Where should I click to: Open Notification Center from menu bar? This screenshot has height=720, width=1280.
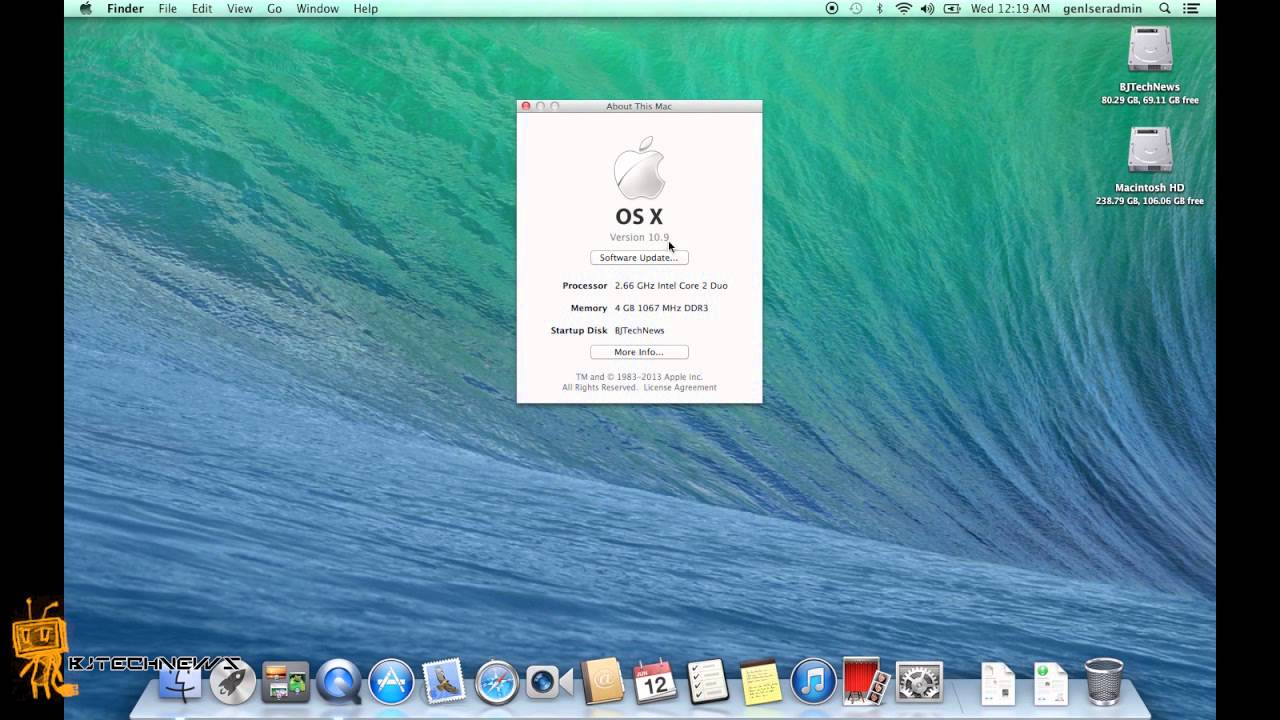(x=1191, y=9)
